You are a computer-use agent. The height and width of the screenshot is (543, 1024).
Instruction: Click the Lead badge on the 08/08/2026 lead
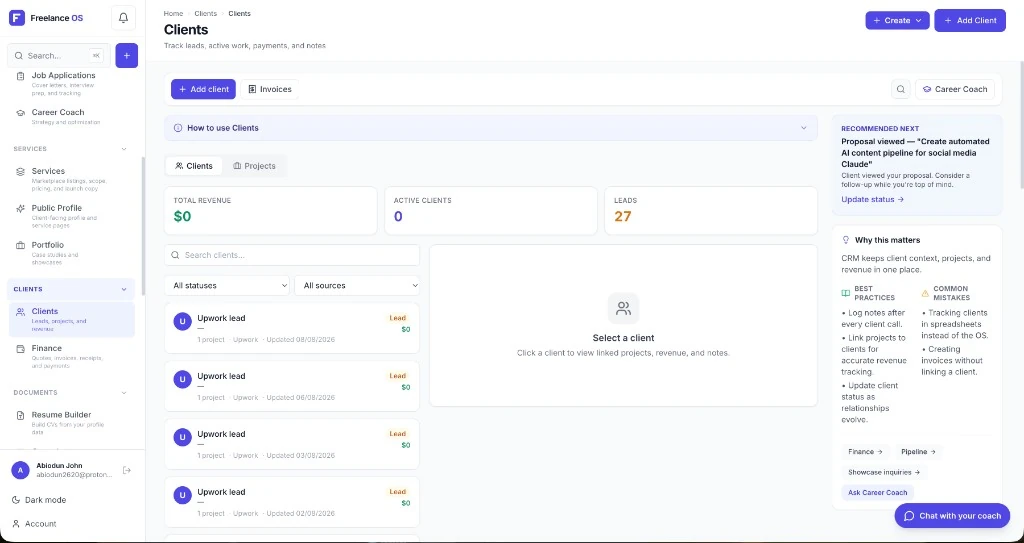pos(398,318)
